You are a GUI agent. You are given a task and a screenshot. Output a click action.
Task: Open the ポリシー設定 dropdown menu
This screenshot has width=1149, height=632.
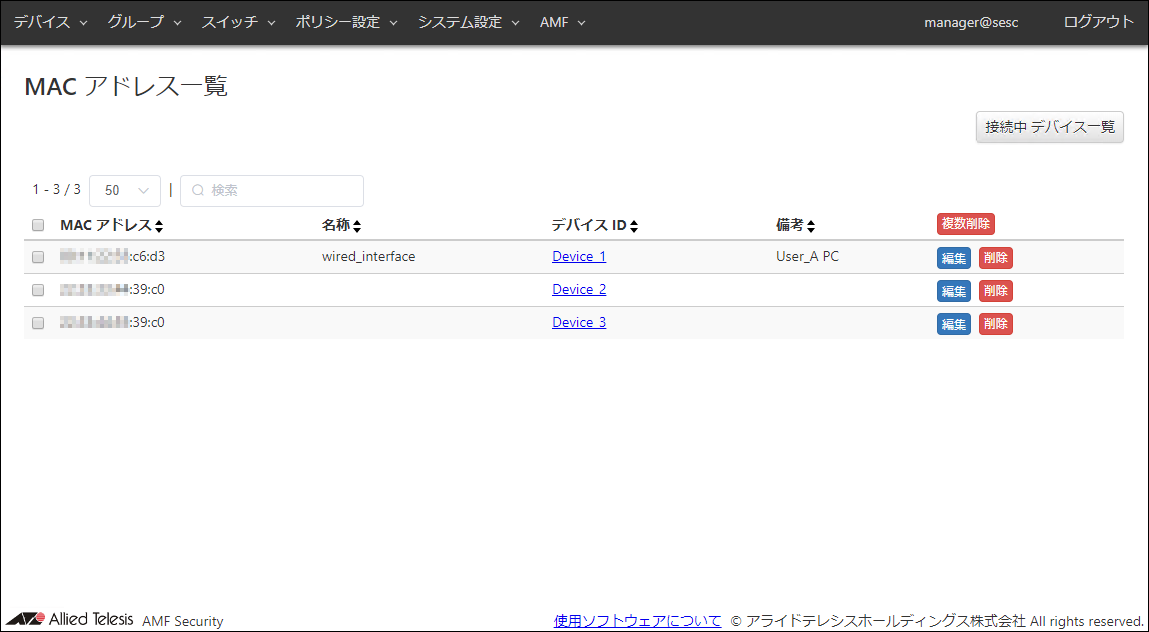346,22
